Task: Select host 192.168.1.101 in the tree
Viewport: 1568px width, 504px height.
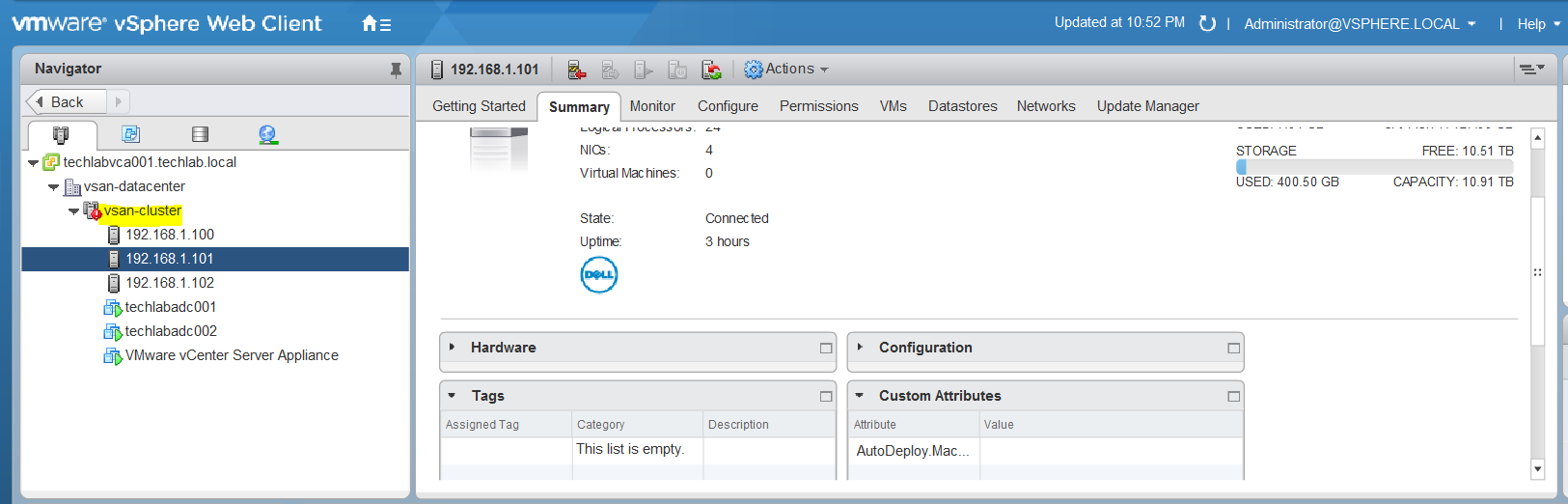Action: click(215, 259)
